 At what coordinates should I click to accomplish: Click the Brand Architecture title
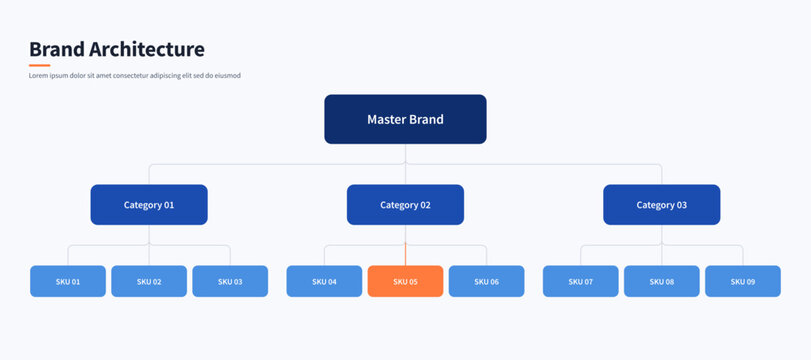[x=117, y=49]
